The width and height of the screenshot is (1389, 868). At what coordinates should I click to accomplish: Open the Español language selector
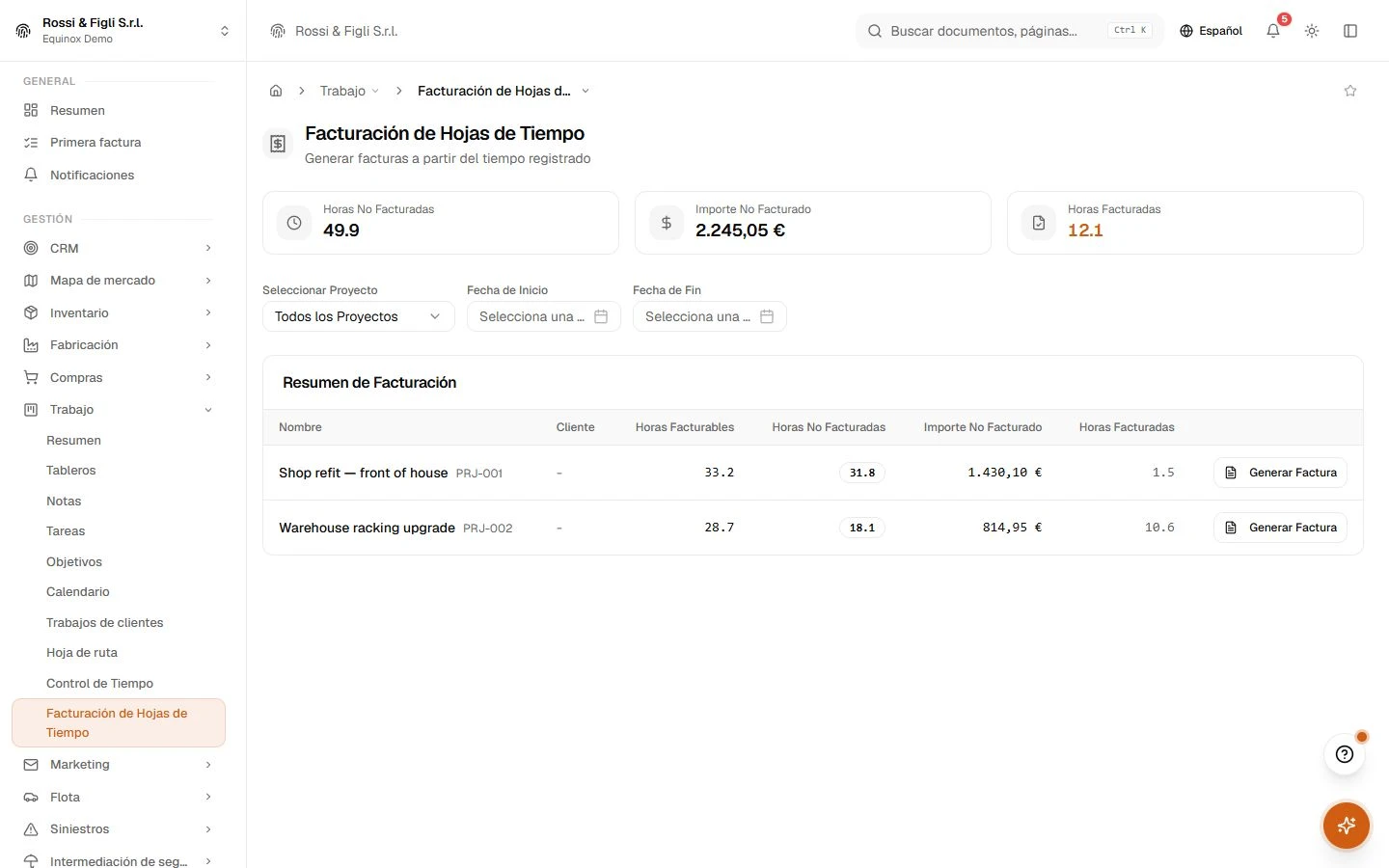(x=1211, y=31)
